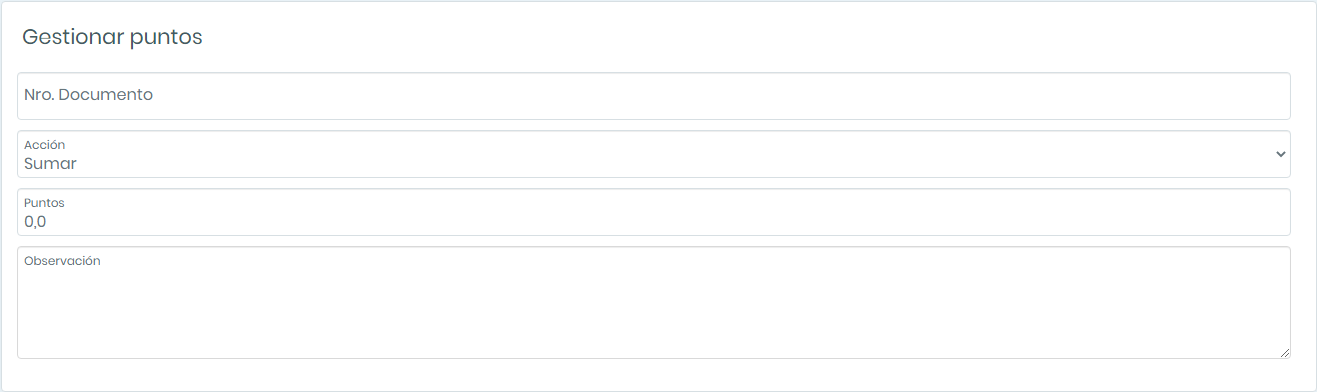This screenshot has width=1317, height=392.
Task: Click the textarea resize grip icon
Action: tap(1284, 352)
